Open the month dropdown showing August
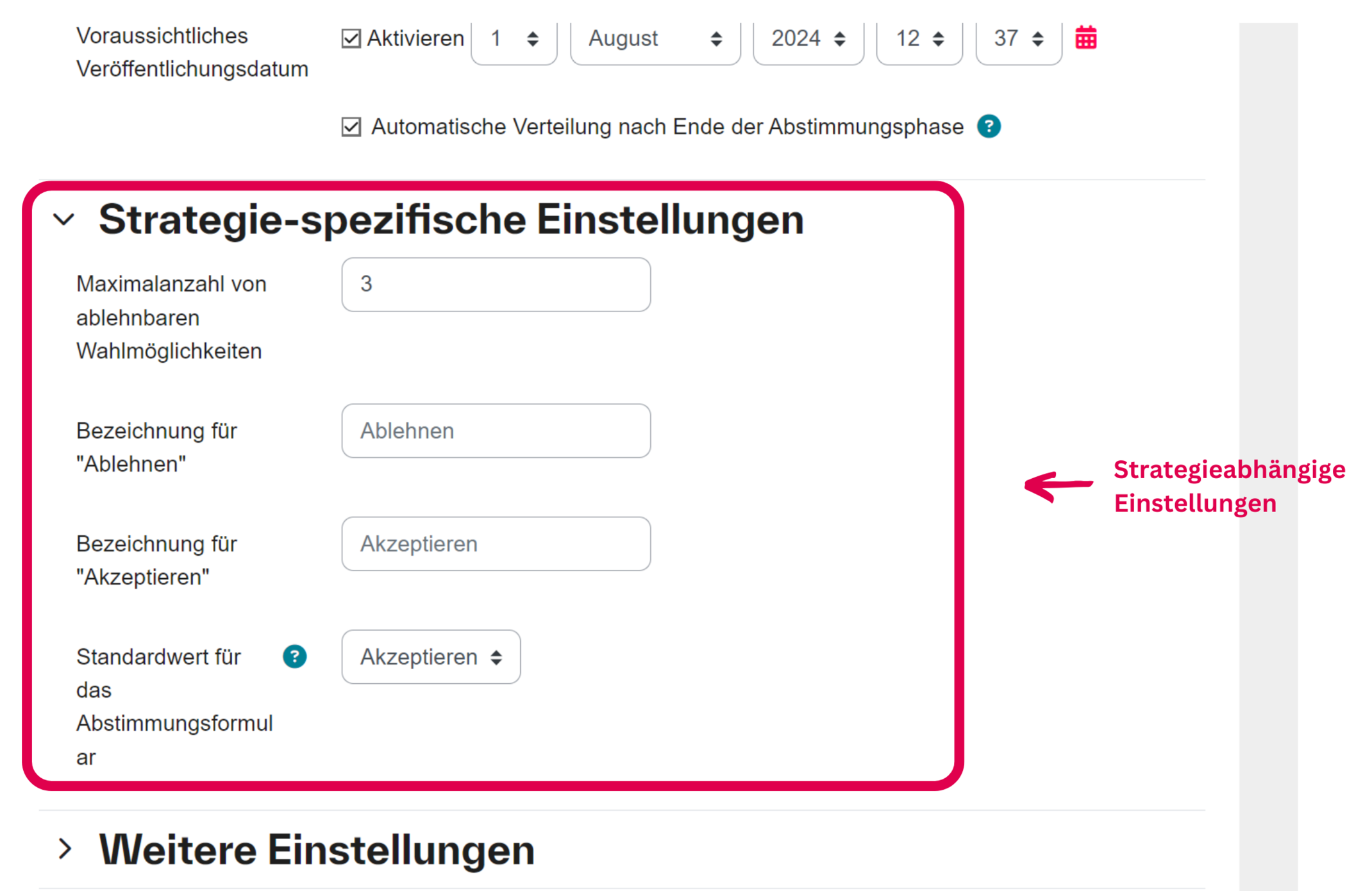The image size is (1372, 891). click(x=655, y=40)
